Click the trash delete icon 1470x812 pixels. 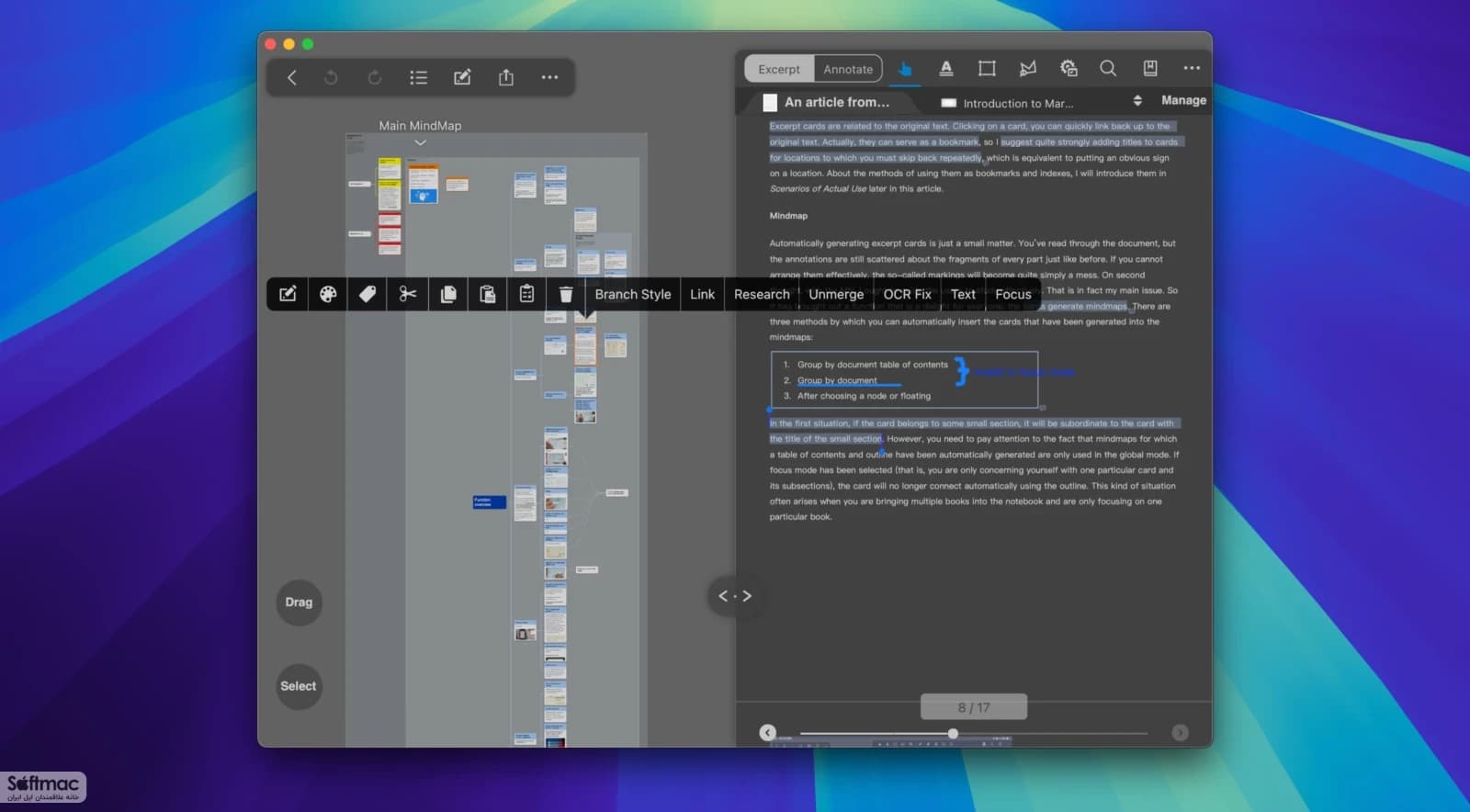566,294
